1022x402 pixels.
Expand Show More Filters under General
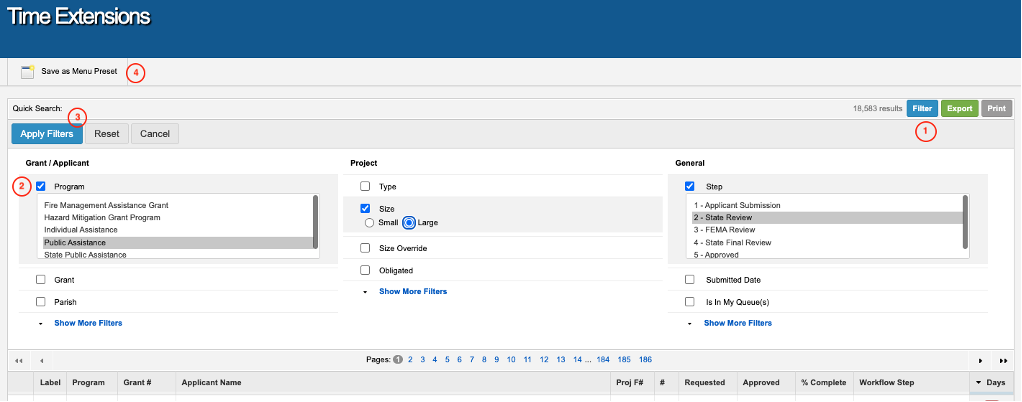(738, 323)
